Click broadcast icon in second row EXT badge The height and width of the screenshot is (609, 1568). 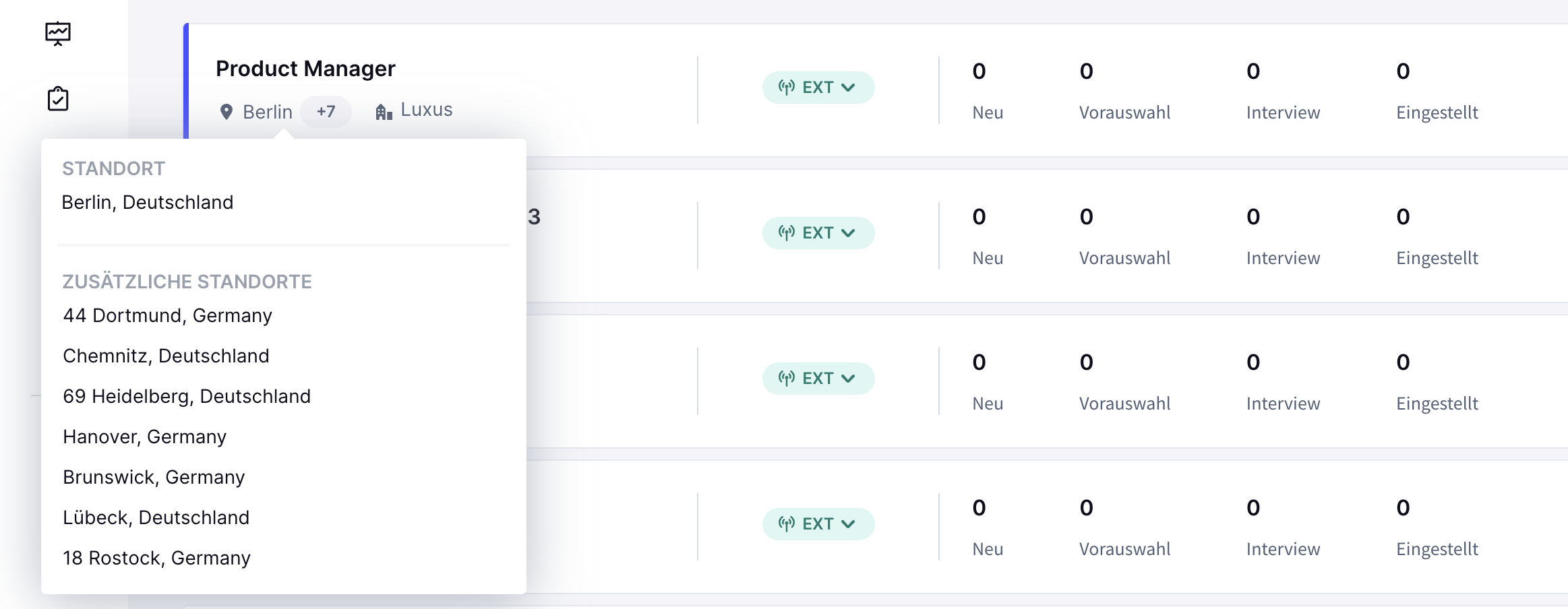tap(787, 233)
